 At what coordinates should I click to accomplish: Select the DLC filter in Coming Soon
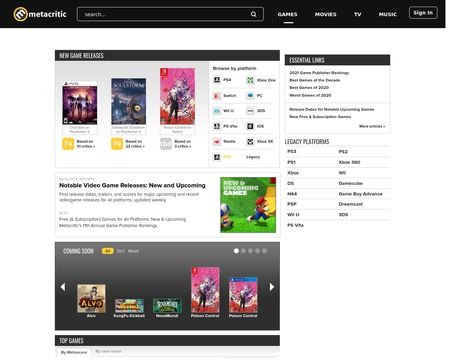click(x=121, y=251)
